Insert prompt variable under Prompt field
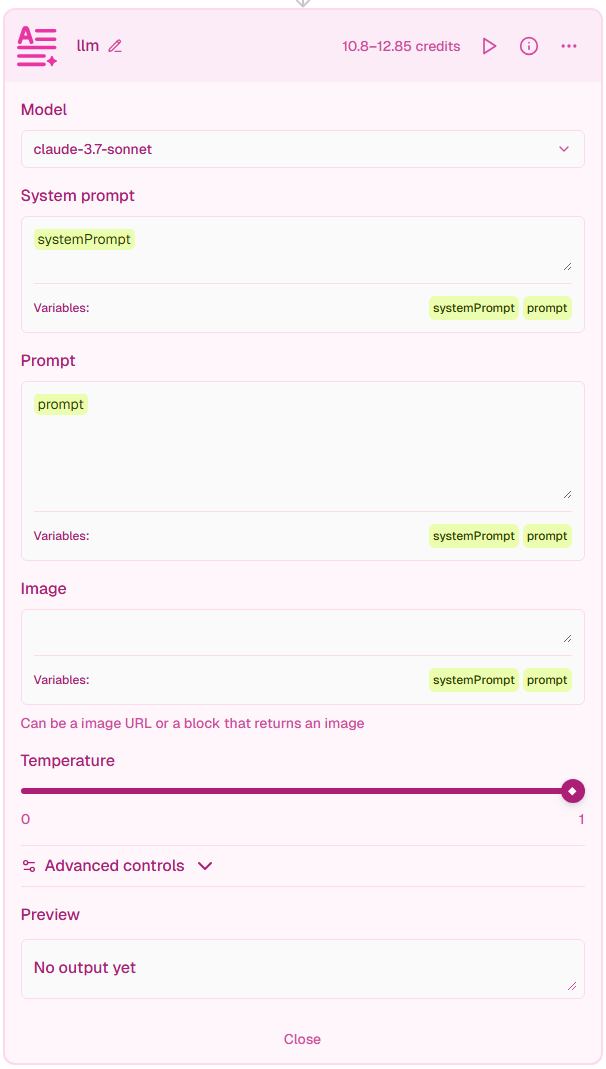 (547, 536)
